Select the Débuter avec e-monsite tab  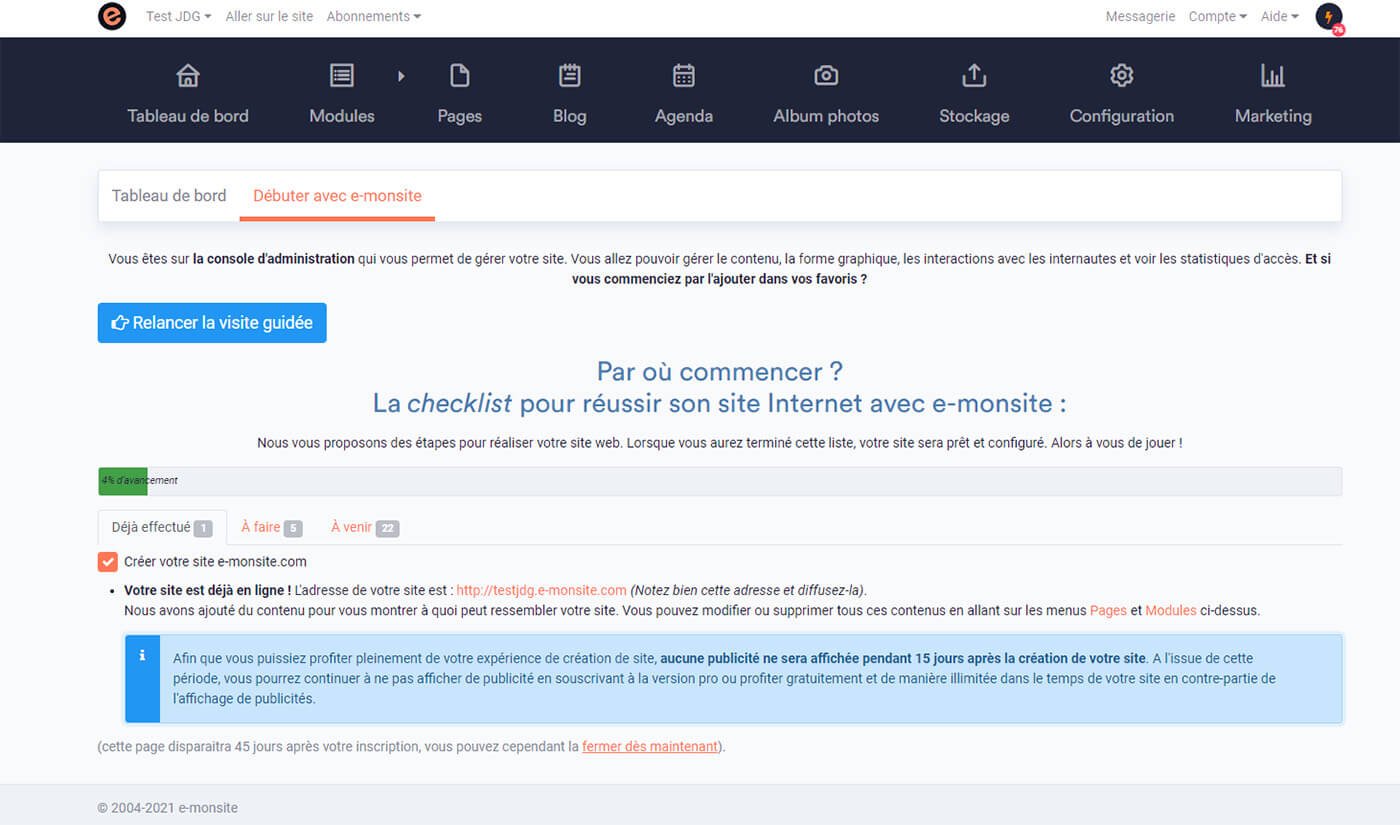coord(337,196)
